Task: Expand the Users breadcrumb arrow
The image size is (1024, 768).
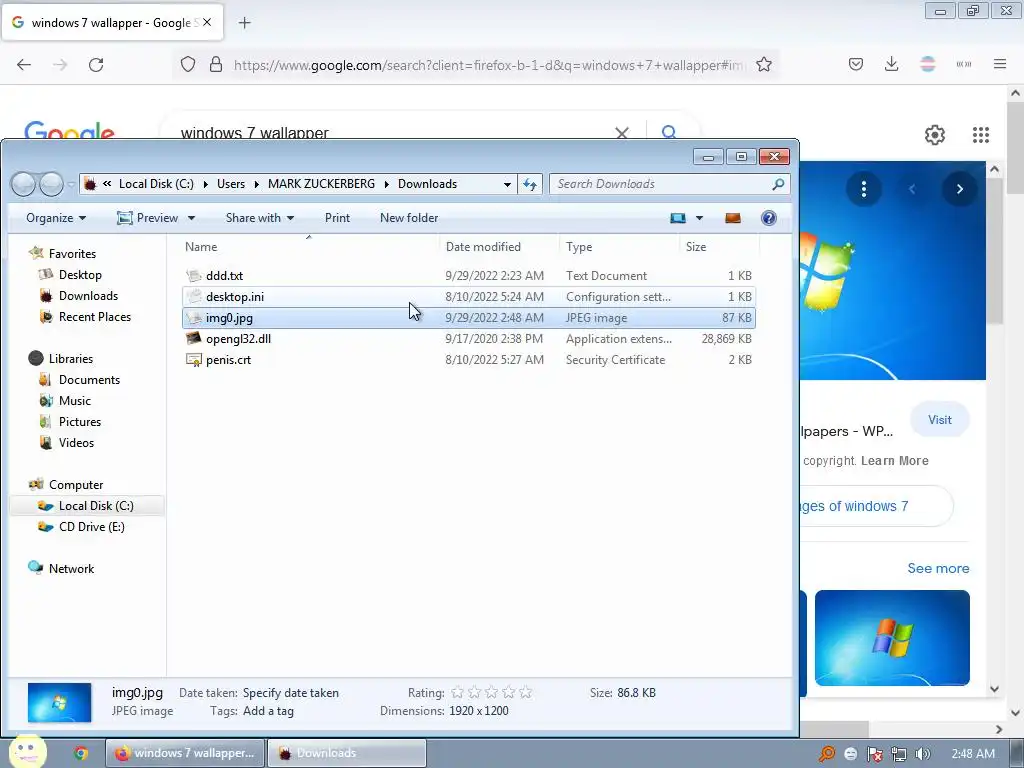Action: 257,184
